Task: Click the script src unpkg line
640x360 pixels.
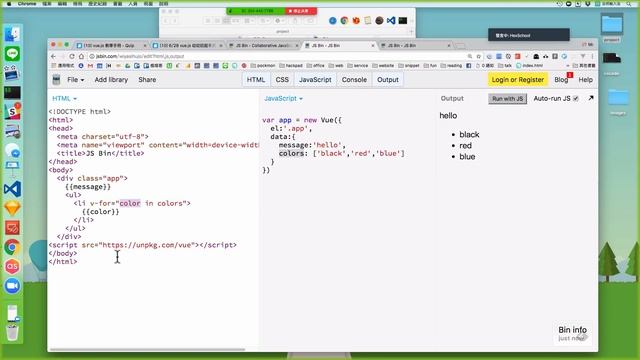Action: point(142,245)
